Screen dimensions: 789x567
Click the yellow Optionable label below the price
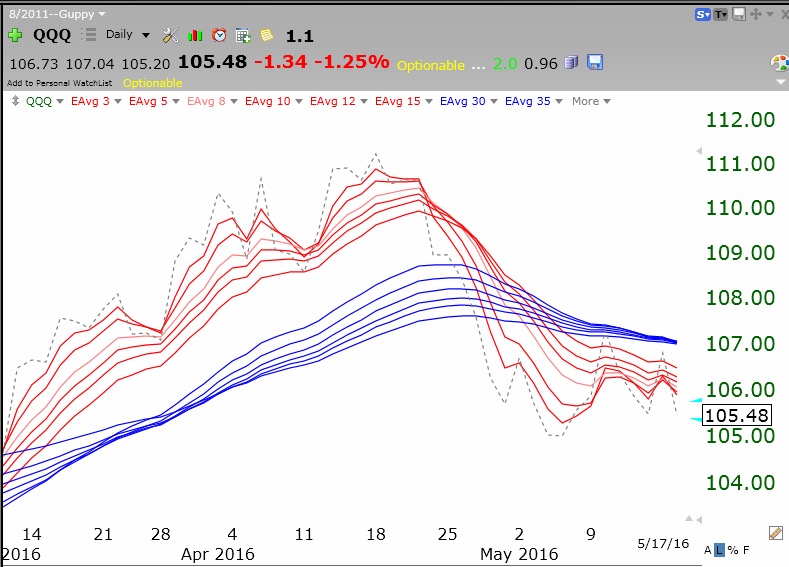point(152,83)
